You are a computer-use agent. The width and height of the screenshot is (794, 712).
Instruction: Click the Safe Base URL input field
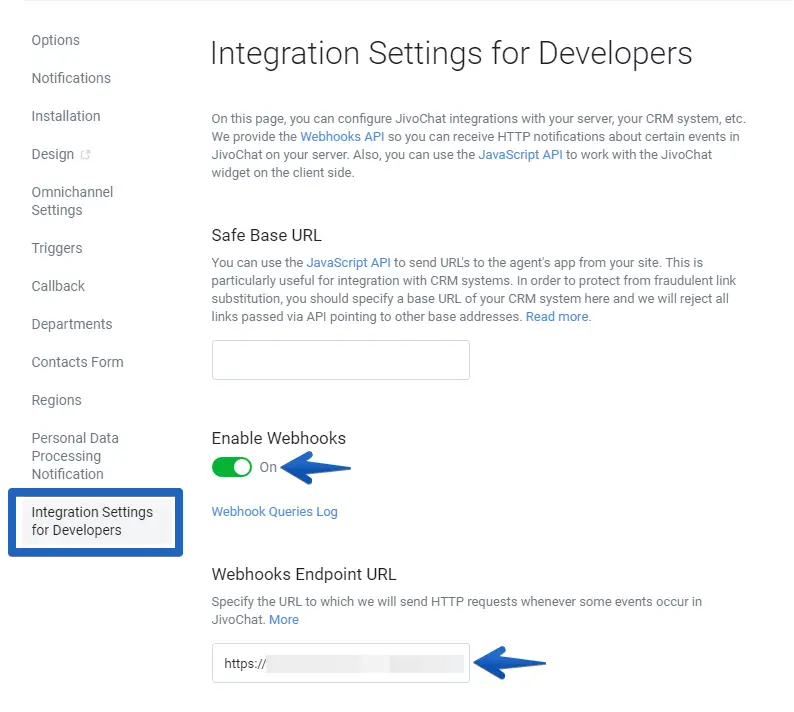[x=340, y=360]
